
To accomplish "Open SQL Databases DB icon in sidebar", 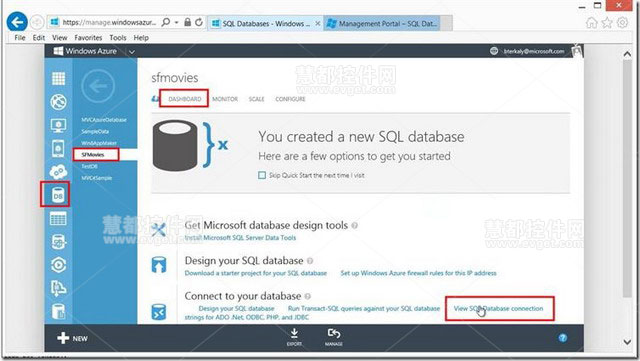I will [x=58, y=195].
